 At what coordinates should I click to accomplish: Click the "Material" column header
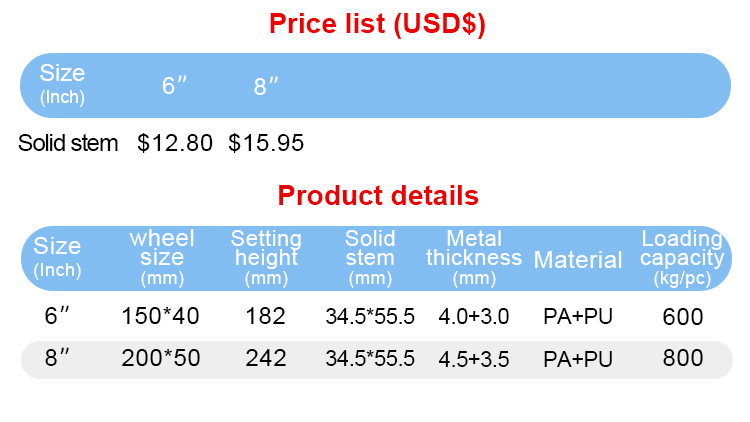578,260
